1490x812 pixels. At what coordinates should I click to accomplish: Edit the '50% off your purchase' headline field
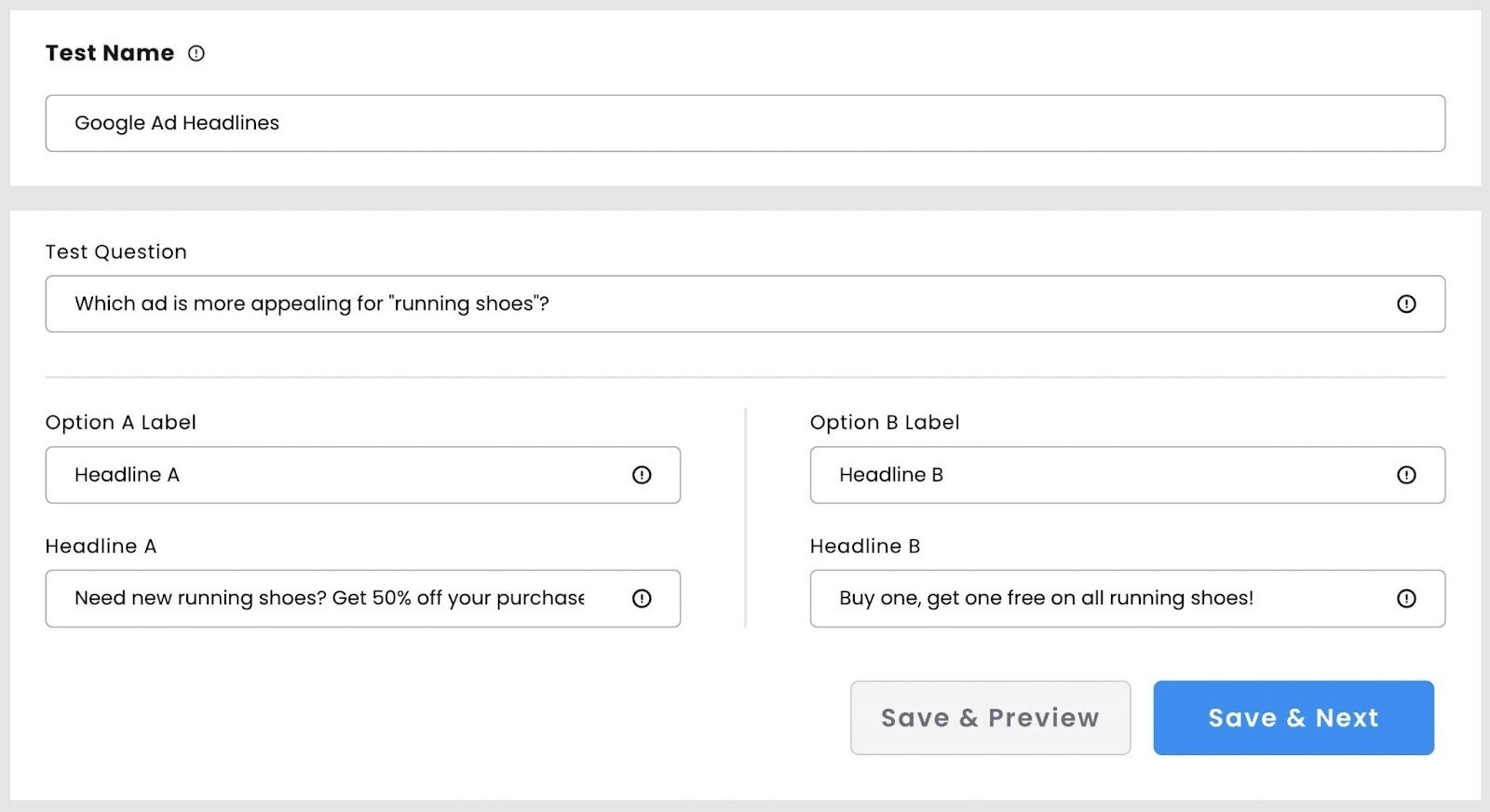point(363,599)
